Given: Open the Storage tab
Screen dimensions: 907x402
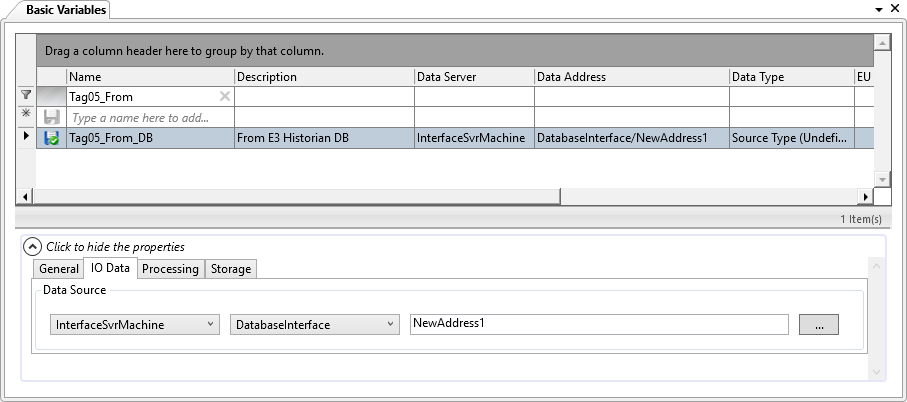Looking at the screenshot, I should 231,269.
